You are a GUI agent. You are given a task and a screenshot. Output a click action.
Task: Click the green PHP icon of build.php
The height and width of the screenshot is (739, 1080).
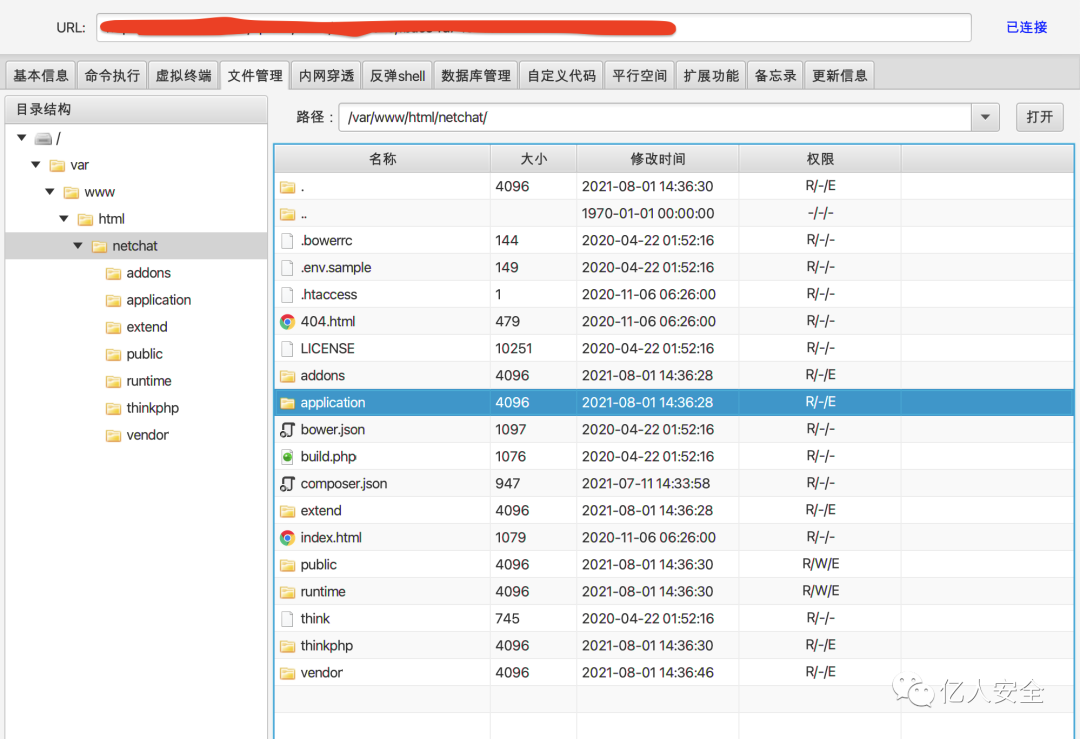[287, 457]
